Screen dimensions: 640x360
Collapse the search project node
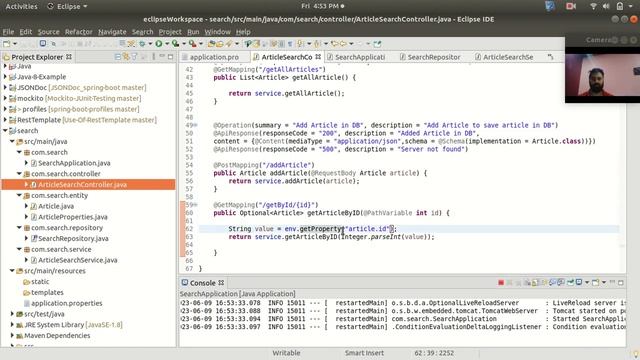(x=5, y=131)
